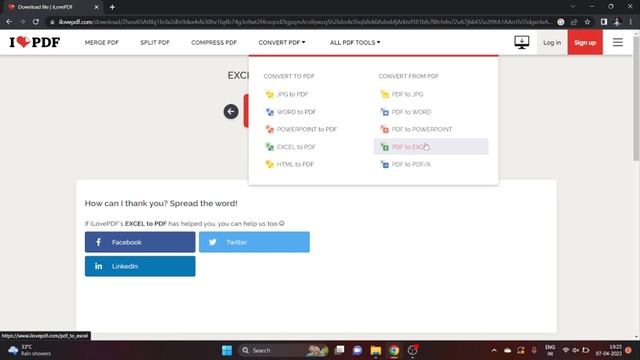Screen dimensions: 640x360
Task: Share this page from address bar
Action: 574,22
